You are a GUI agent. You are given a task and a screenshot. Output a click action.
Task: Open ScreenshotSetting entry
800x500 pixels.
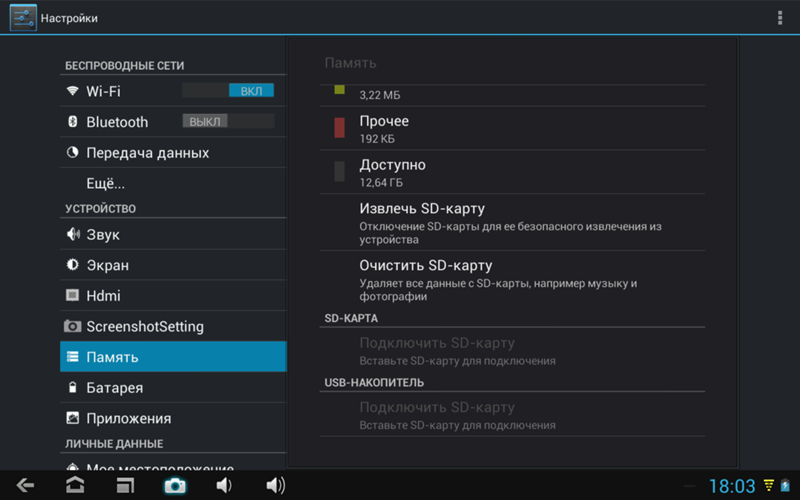click(173, 326)
